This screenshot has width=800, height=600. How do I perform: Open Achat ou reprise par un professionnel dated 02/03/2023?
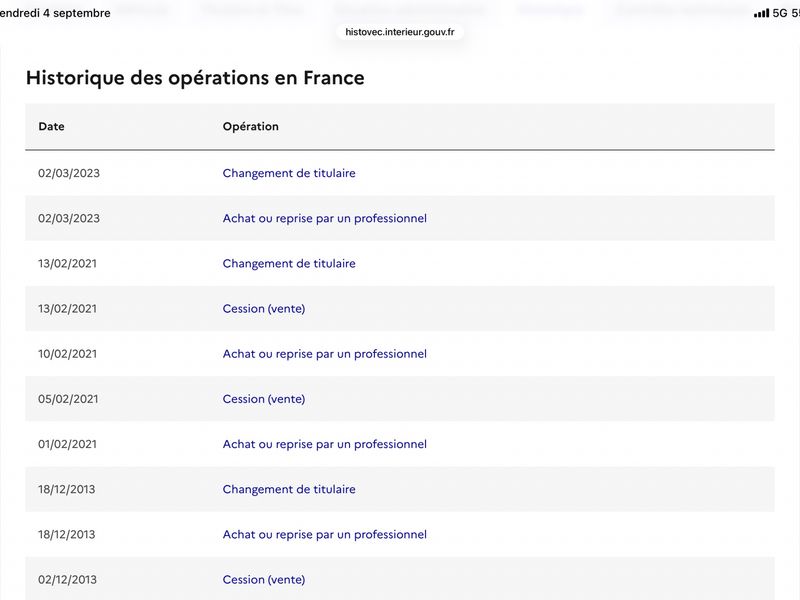[x=324, y=218]
